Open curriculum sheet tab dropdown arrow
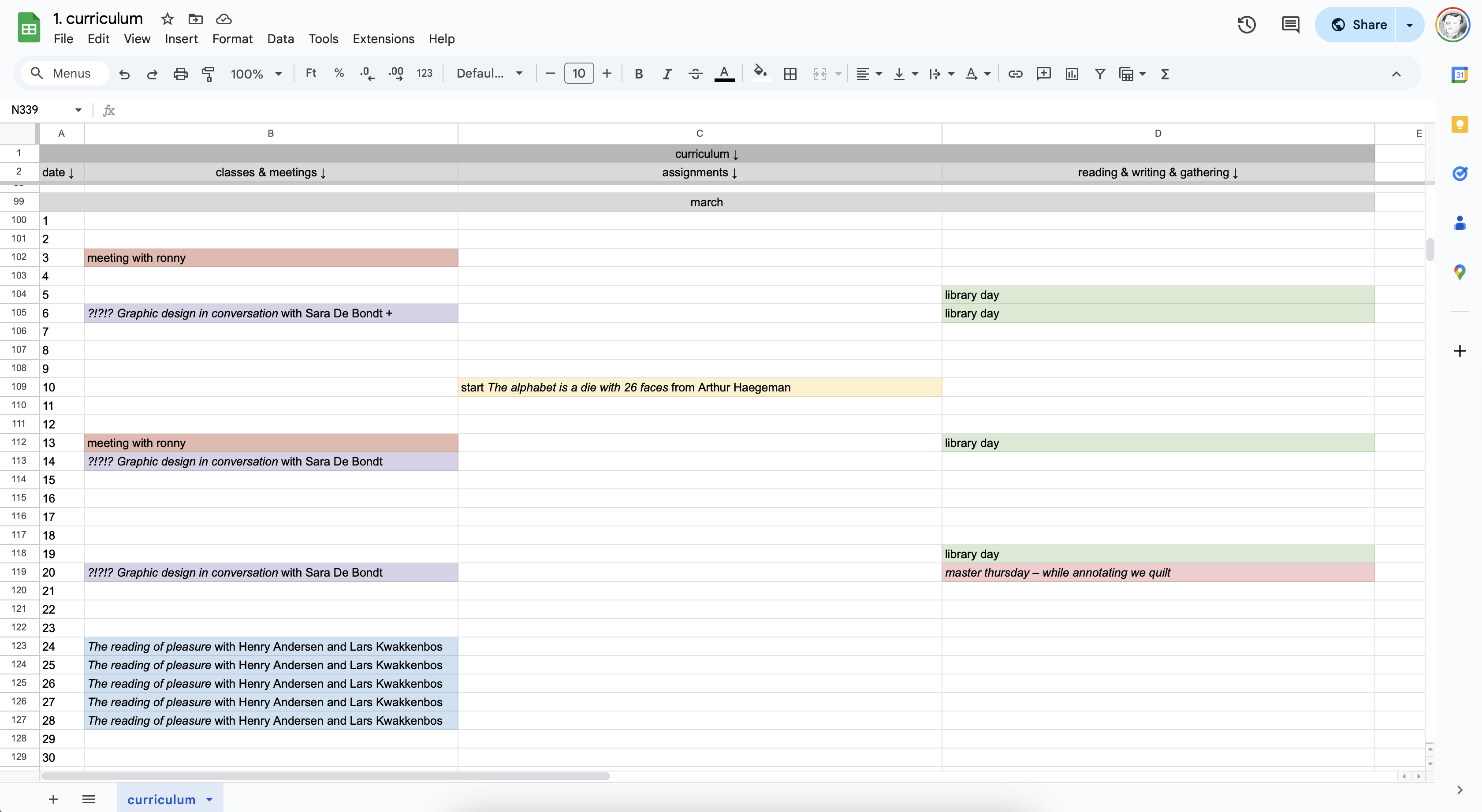Viewport: 1482px width, 812px height. tap(209, 799)
